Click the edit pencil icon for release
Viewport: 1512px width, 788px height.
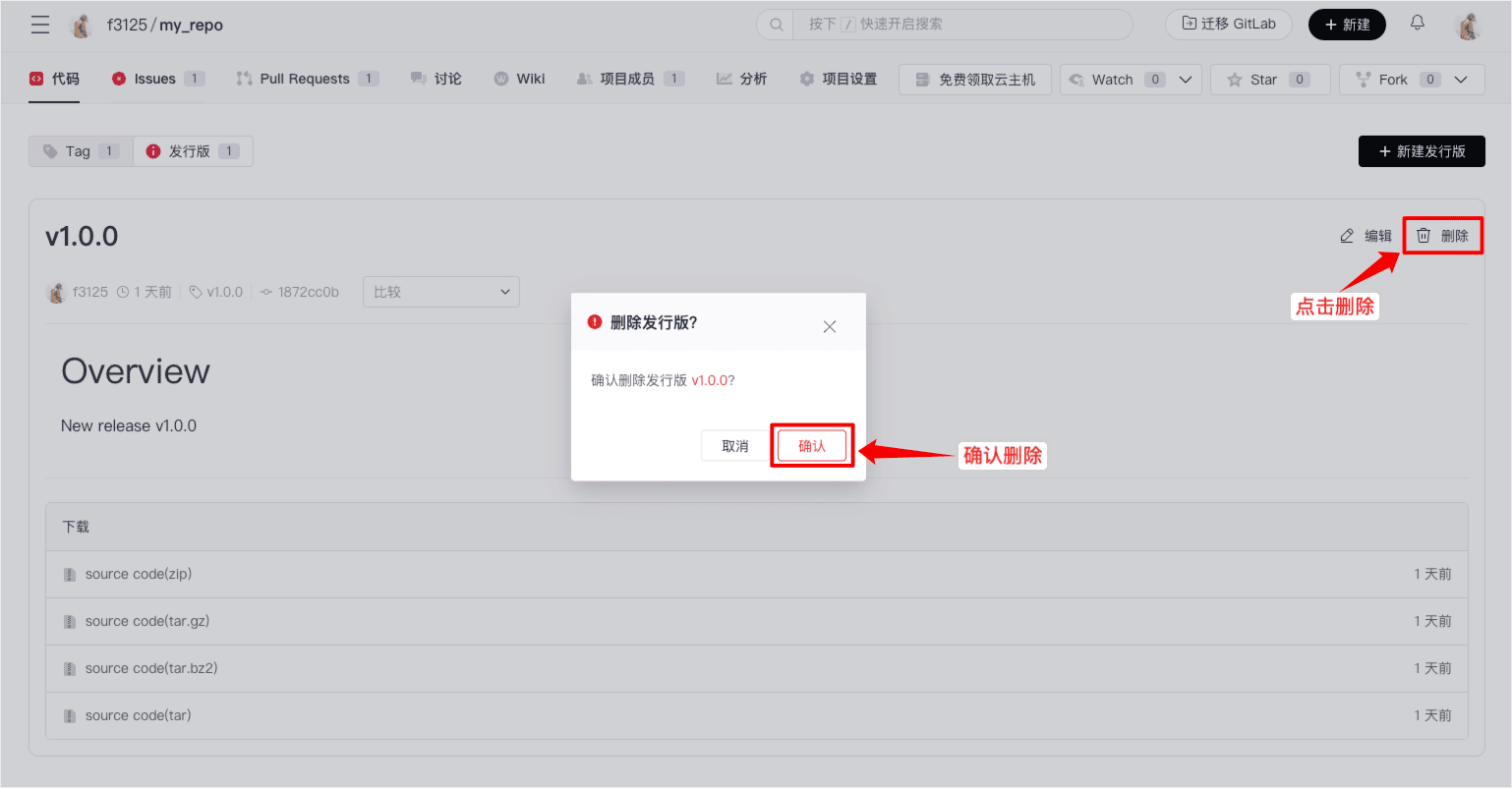[1348, 236]
